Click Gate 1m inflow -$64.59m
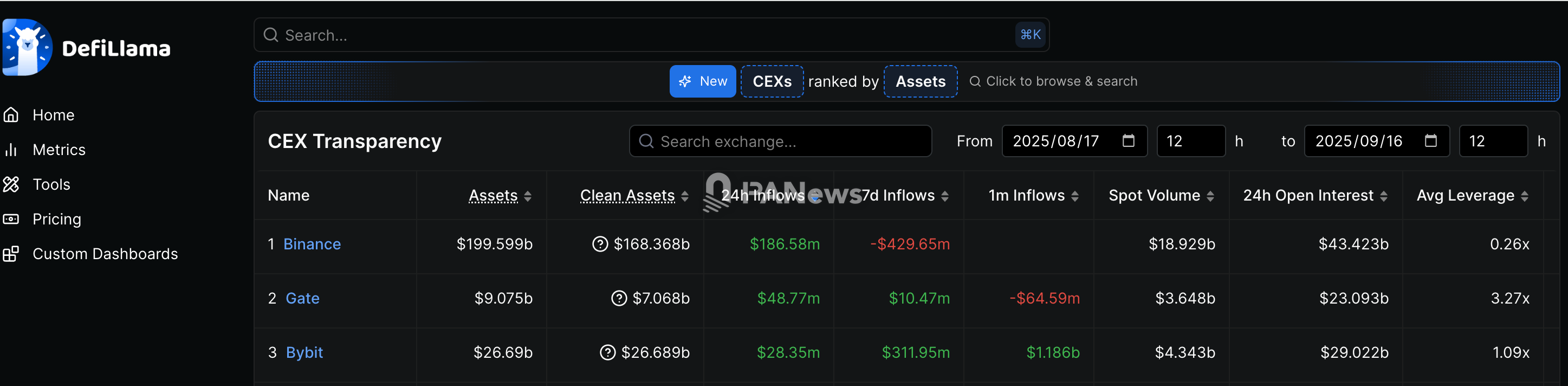The width and height of the screenshot is (1568, 386). tap(1045, 298)
